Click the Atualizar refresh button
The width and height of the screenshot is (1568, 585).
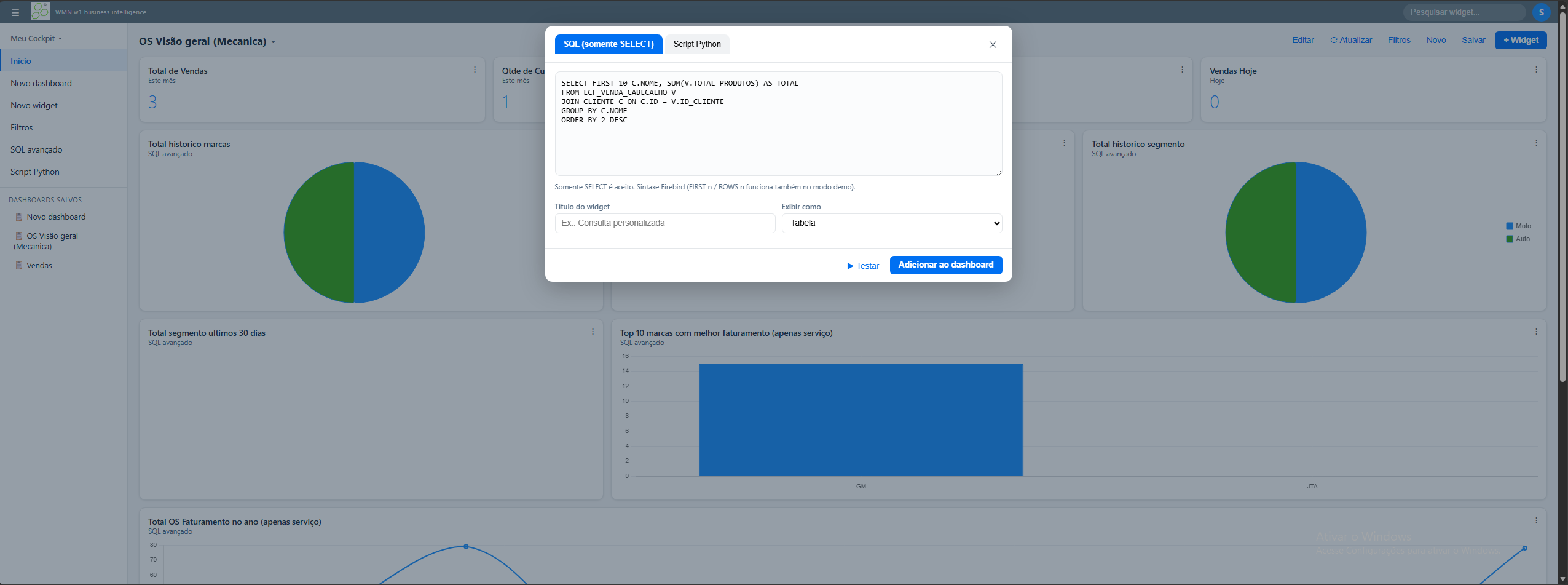tap(1351, 40)
